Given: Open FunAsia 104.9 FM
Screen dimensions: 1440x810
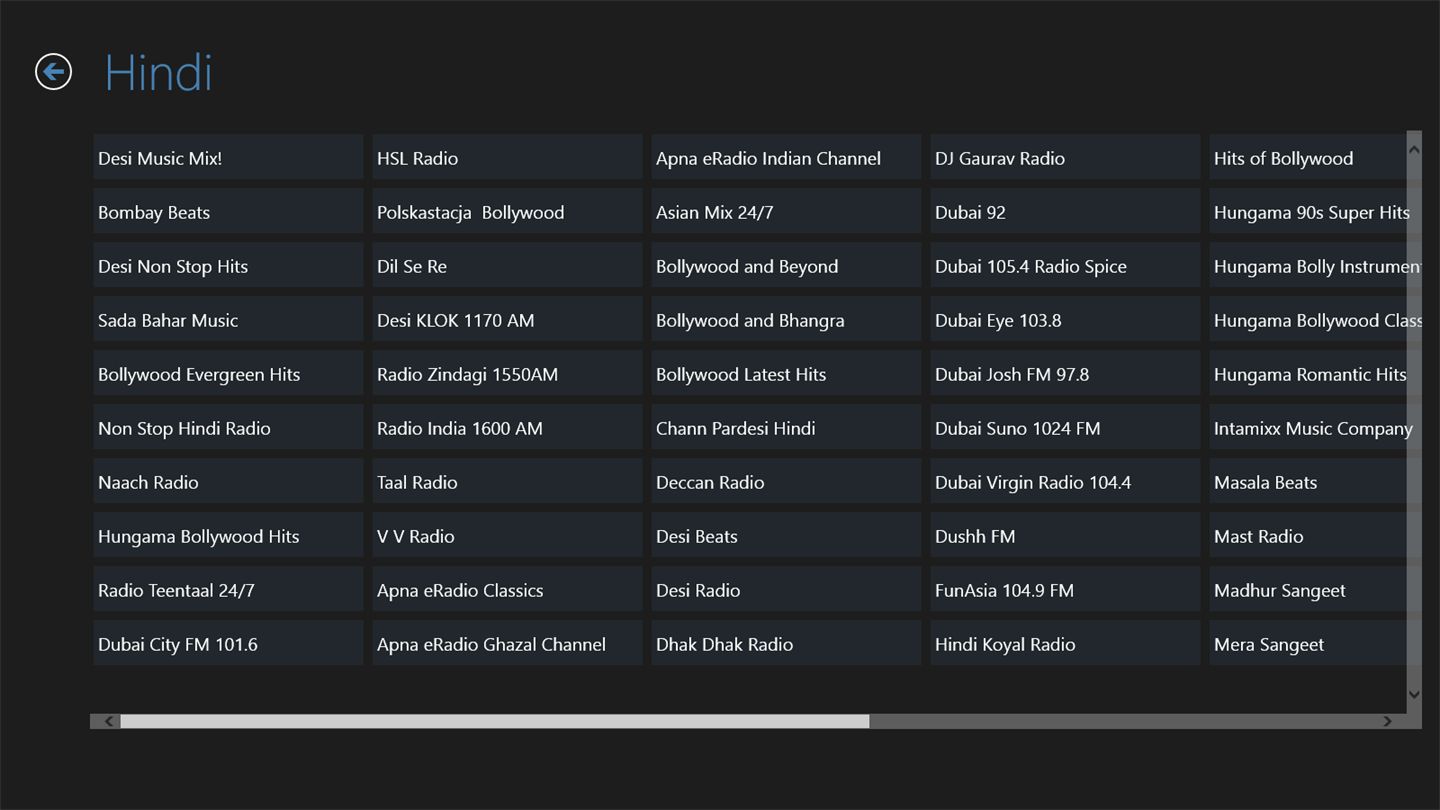Looking at the screenshot, I should pyautogui.click(x=1066, y=590).
